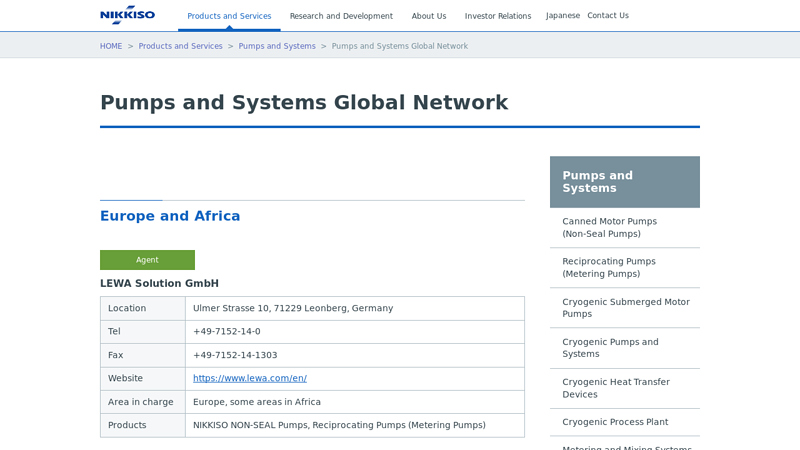Select the Ulmer Strasse address cell

pyautogui.click(x=355, y=308)
